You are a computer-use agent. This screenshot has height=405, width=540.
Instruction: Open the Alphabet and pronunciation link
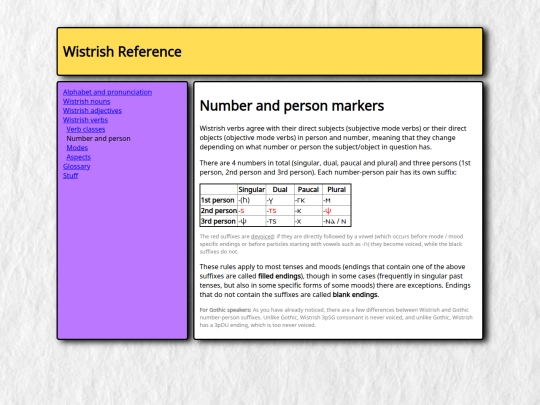coord(107,92)
